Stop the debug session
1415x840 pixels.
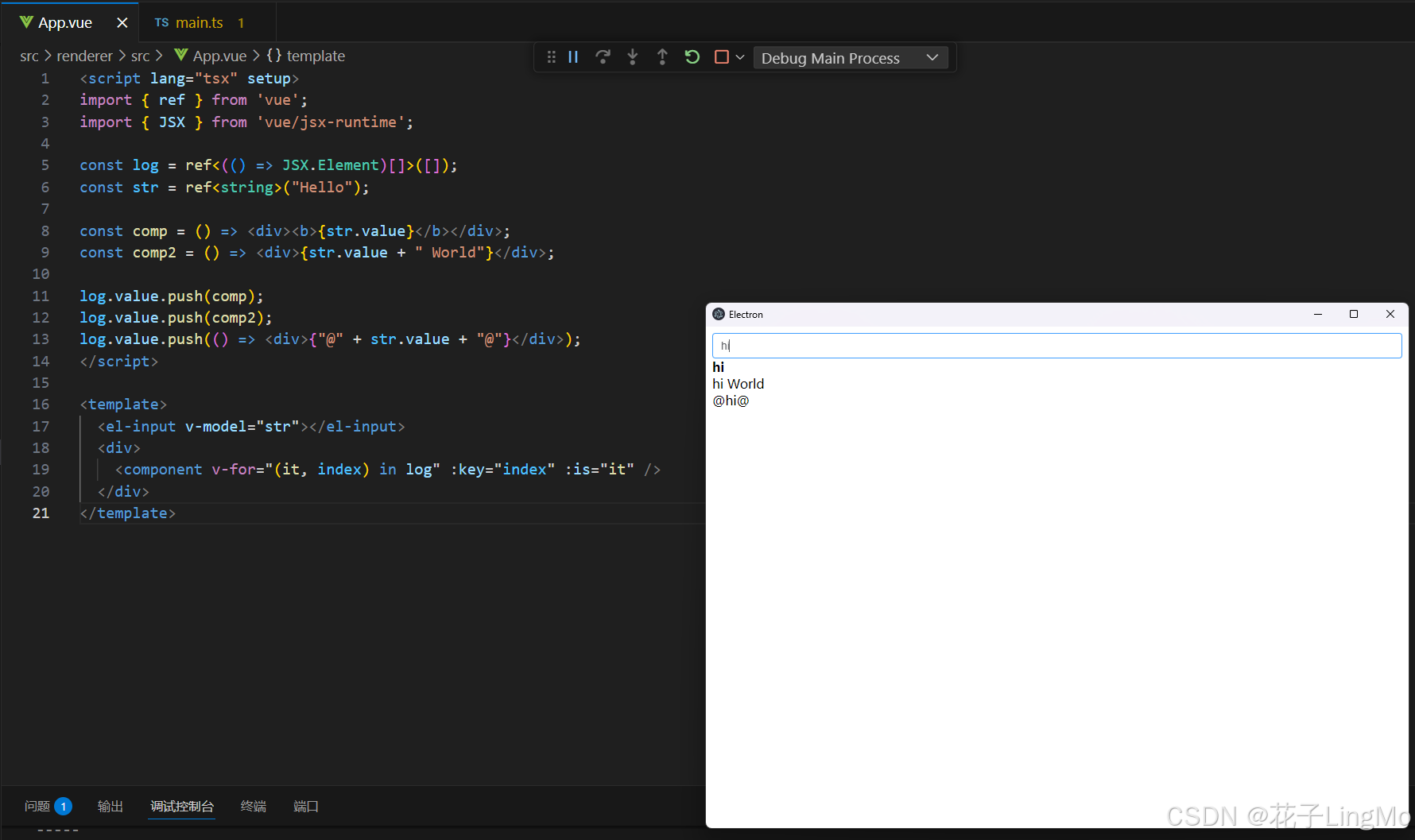[x=722, y=57]
